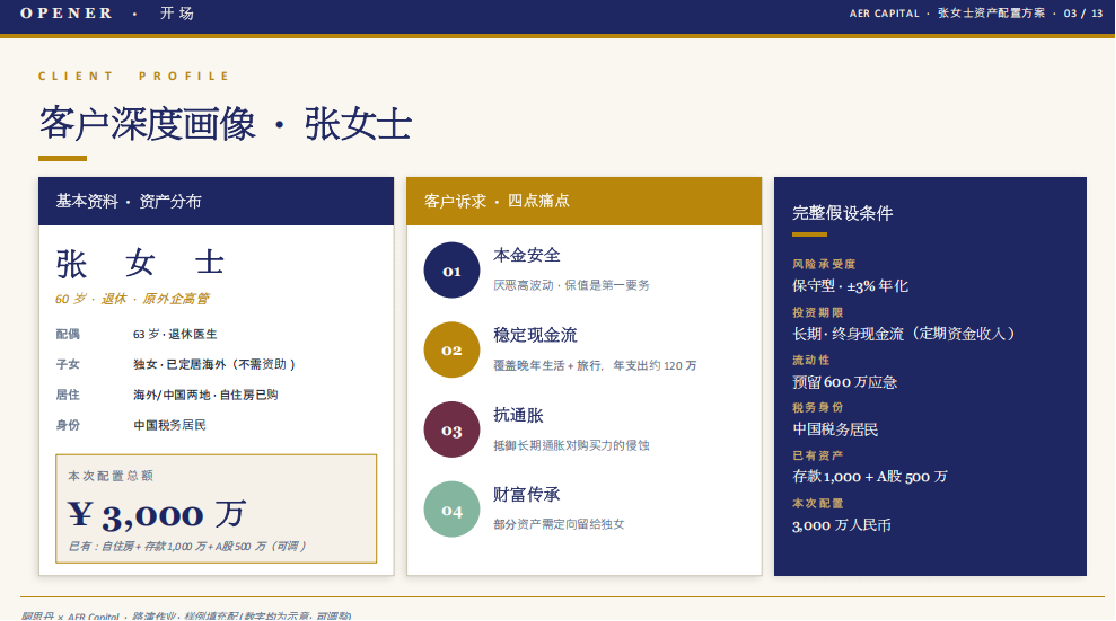1116x621 pixels.
Task: Click the 风险承受度 label
Action: (x=823, y=264)
